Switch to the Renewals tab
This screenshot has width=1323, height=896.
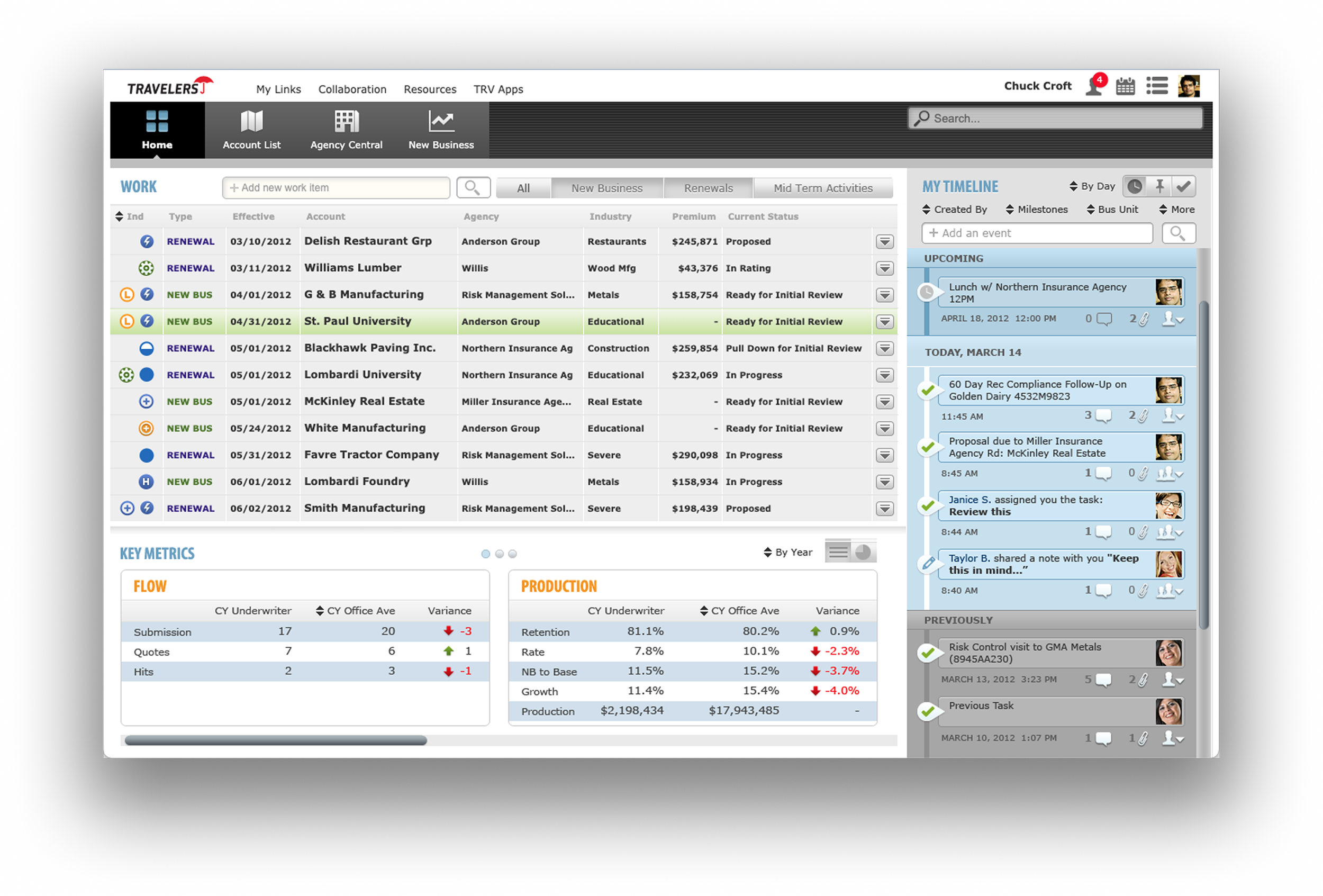click(708, 188)
